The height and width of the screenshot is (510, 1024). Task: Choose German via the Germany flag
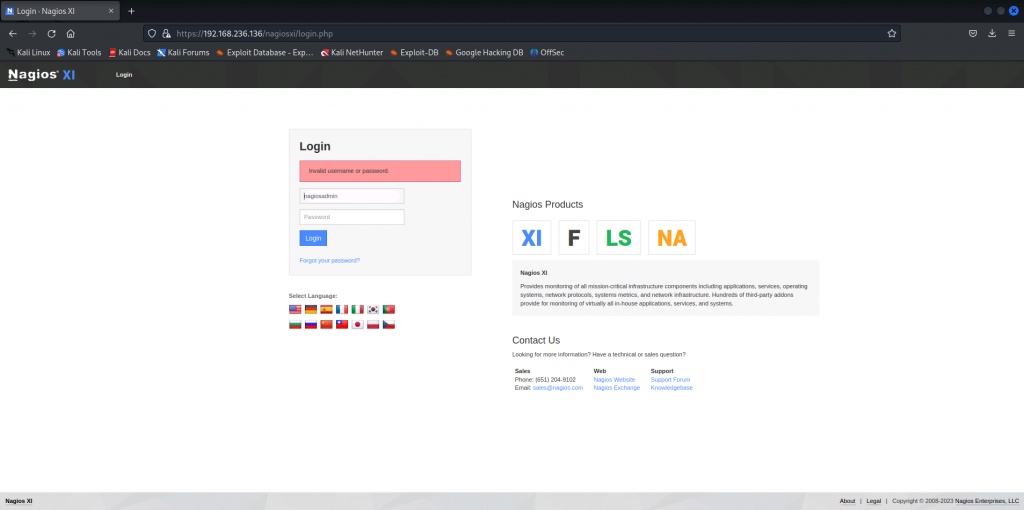click(x=311, y=310)
